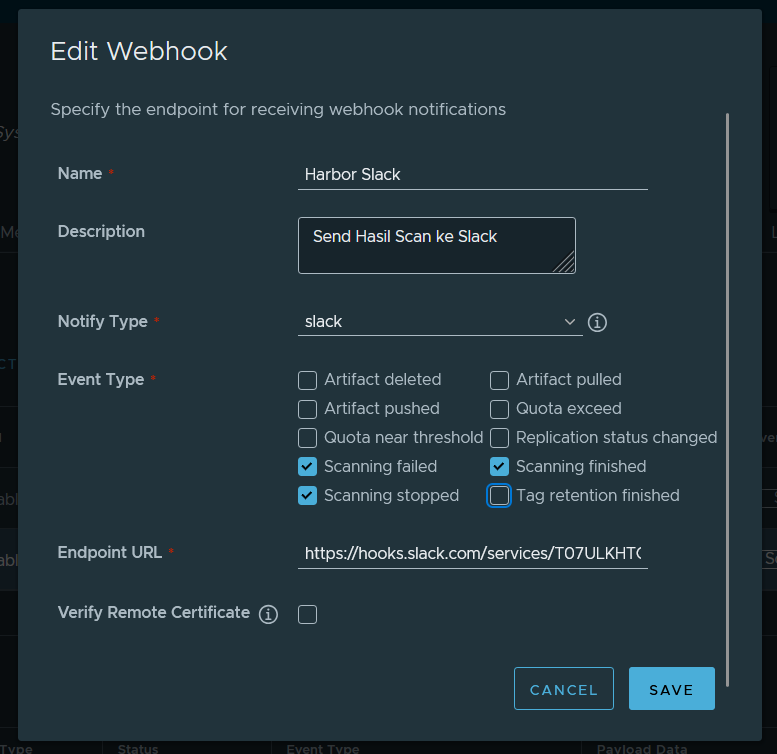The height and width of the screenshot is (754, 777).
Task: Enable Tag retention finished checkbox
Action: [499, 496]
